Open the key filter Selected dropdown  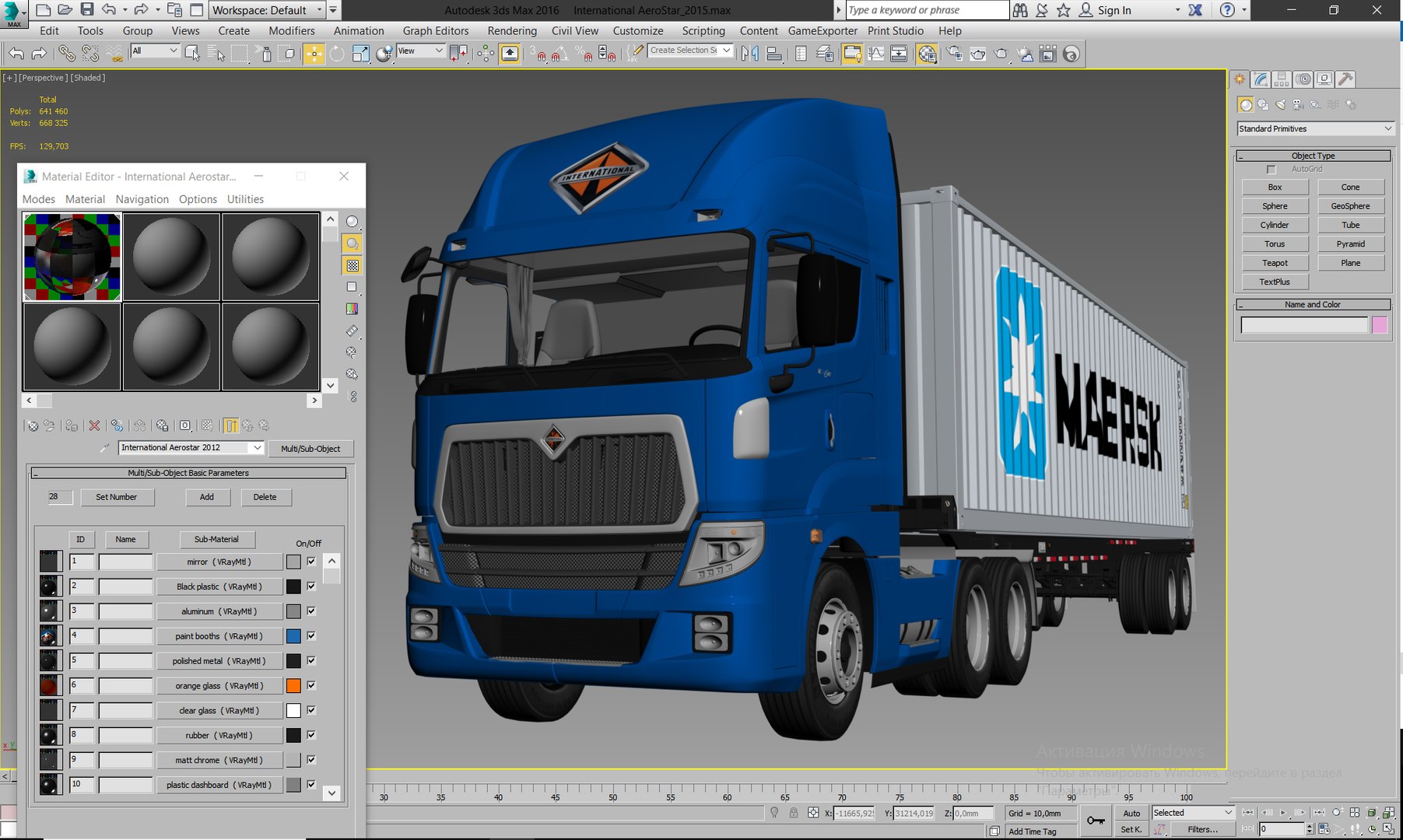1193,813
